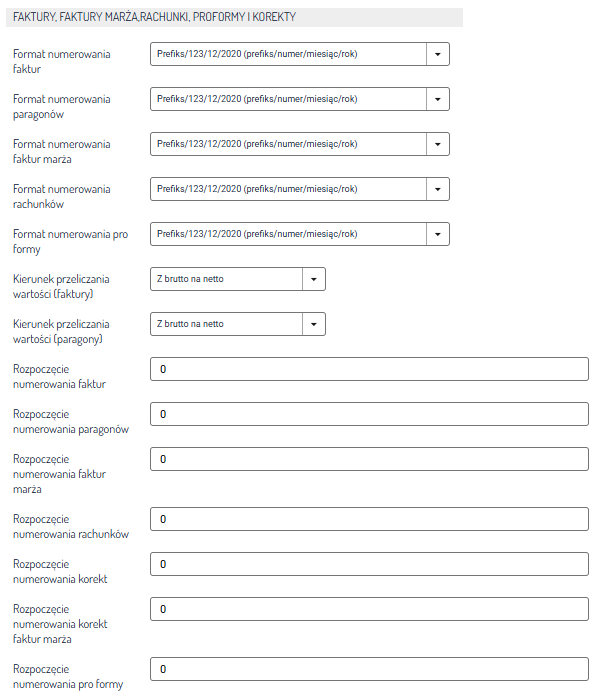
Task: Click the arrow of the faktur marża format dropdown
Action: coord(438,144)
